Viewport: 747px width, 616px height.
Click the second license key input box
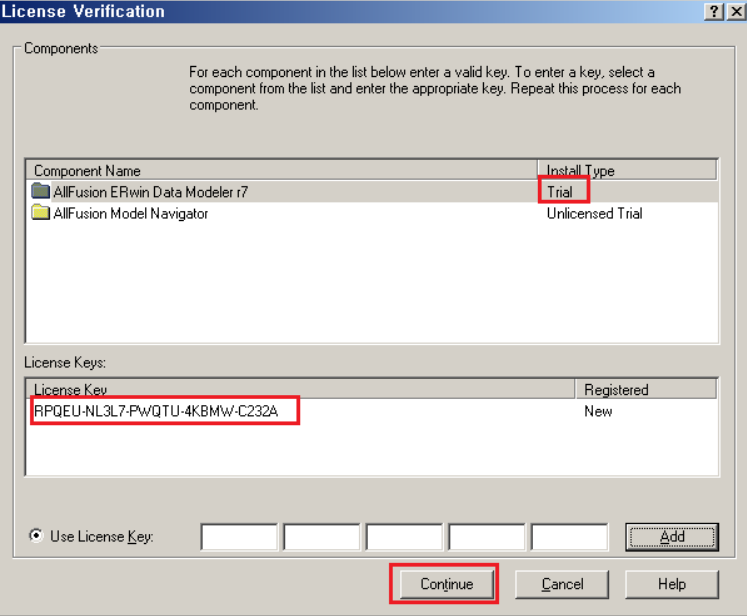[322, 537]
